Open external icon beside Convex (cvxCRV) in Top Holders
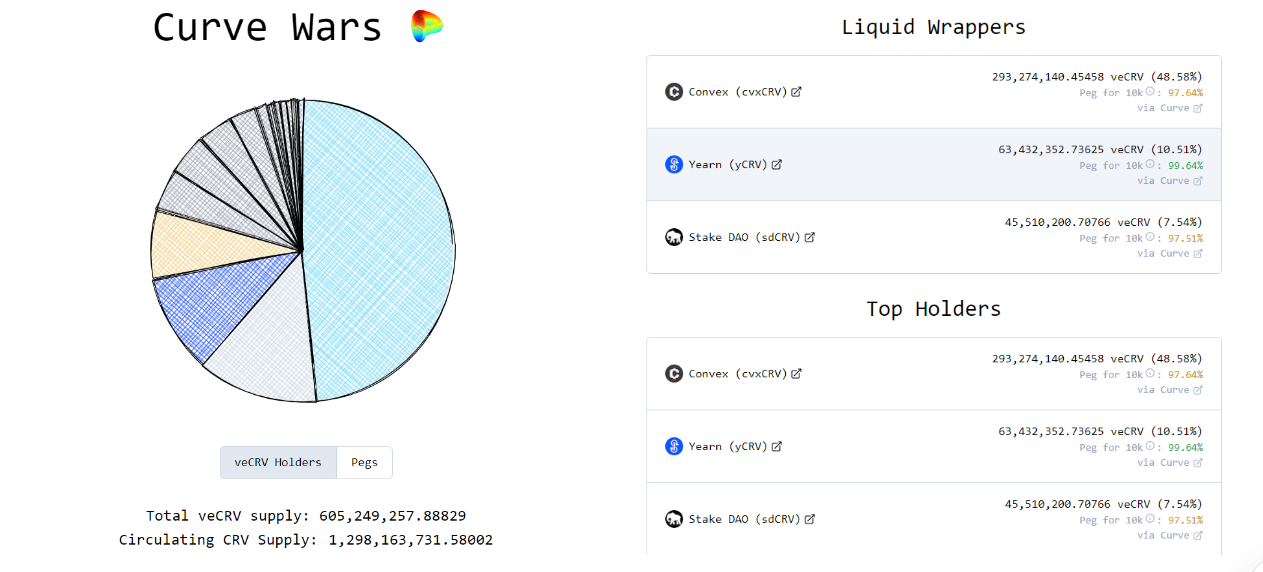Screen dimensions: 1263x572 796,374
